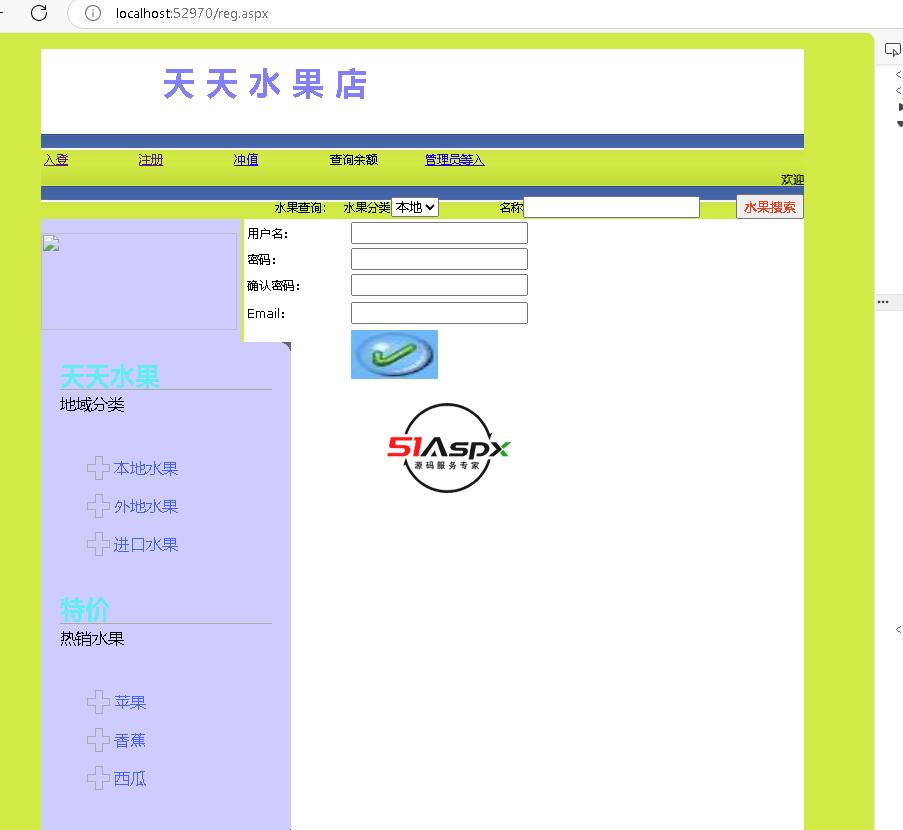Open the 西瓜 hot-sale link
This screenshot has width=903, height=830.
point(130,779)
